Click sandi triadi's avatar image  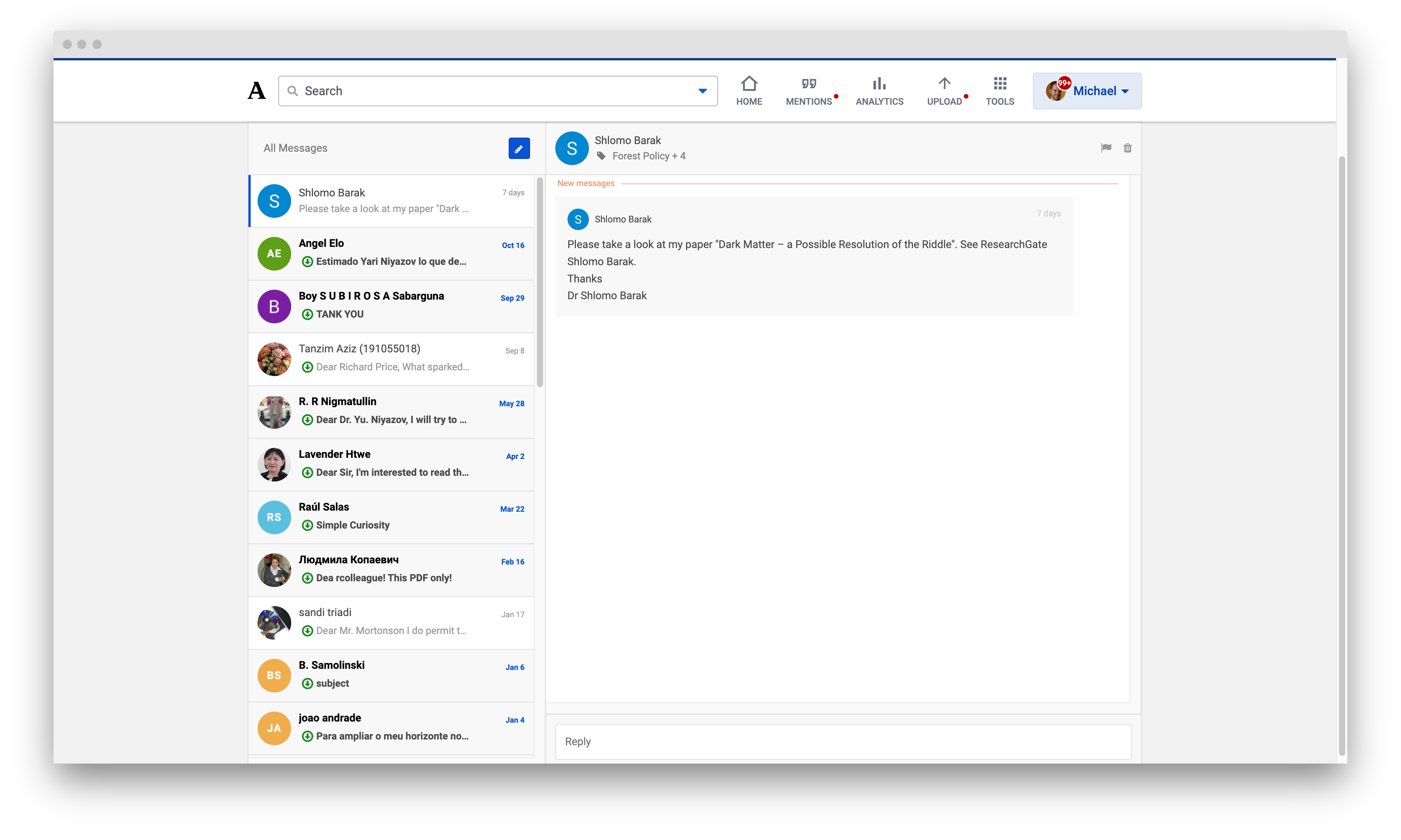coord(274,622)
